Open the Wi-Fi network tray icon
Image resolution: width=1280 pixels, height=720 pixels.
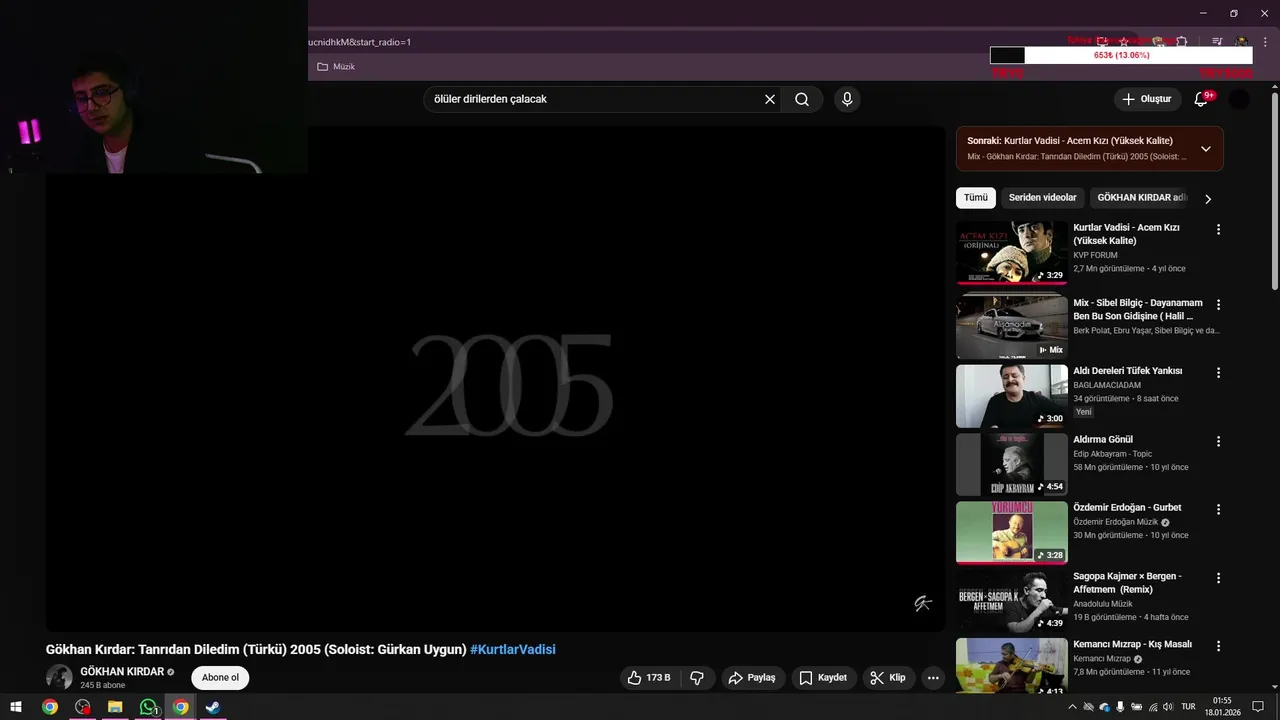click(x=1152, y=707)
